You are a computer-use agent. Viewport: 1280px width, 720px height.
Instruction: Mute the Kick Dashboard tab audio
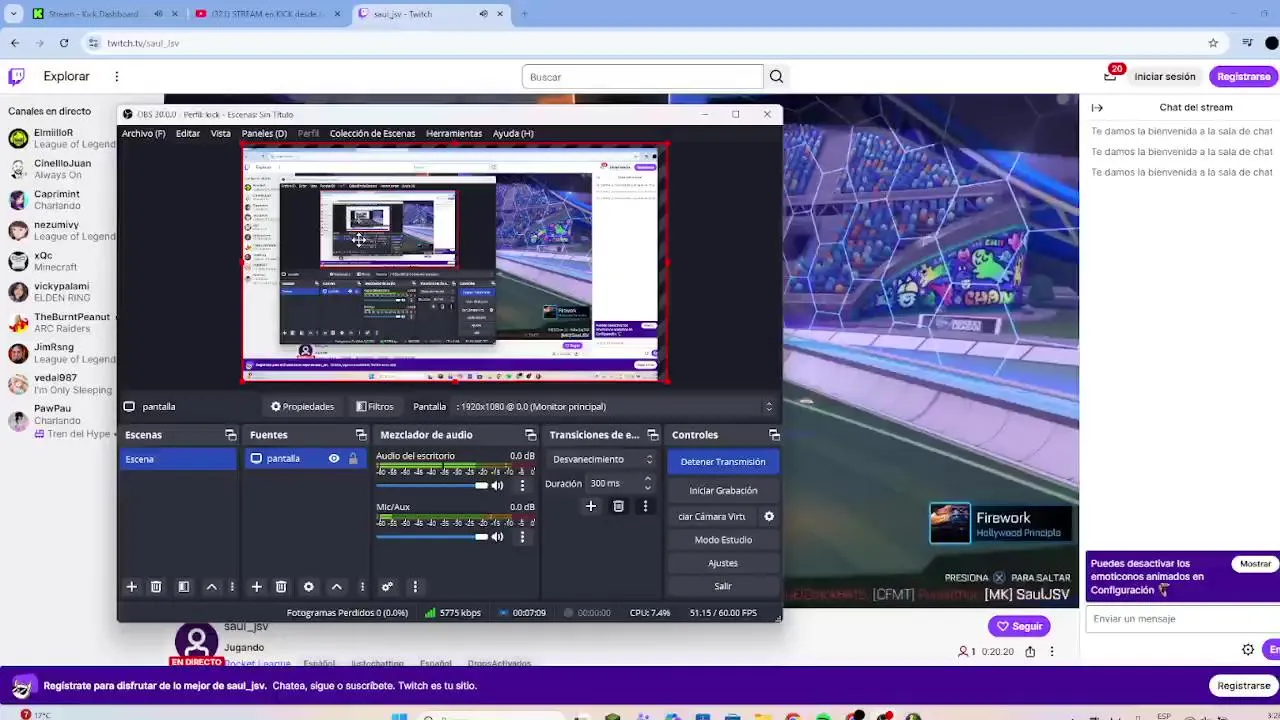click(158, 14)
